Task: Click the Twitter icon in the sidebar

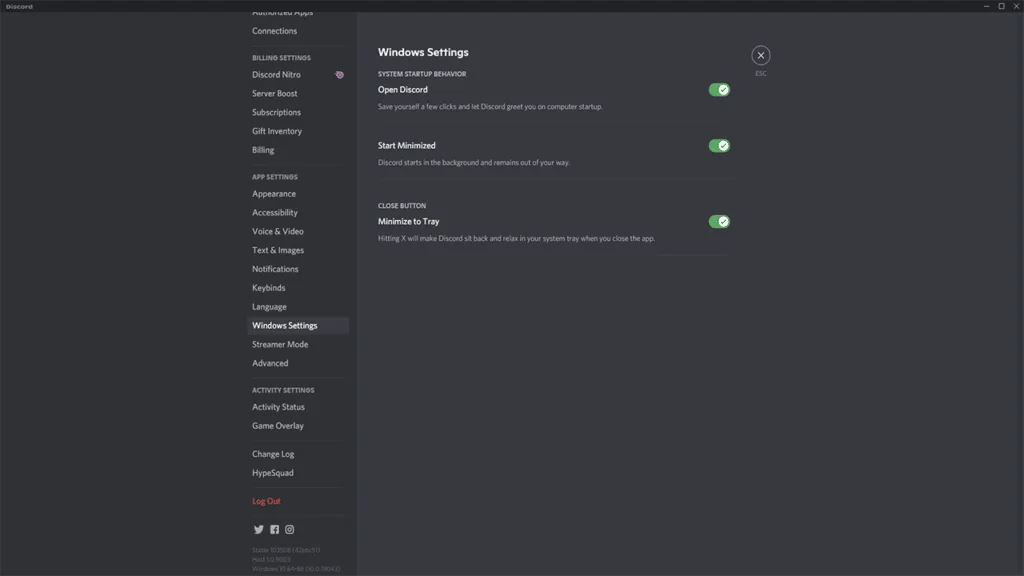Action: [259, 530]
